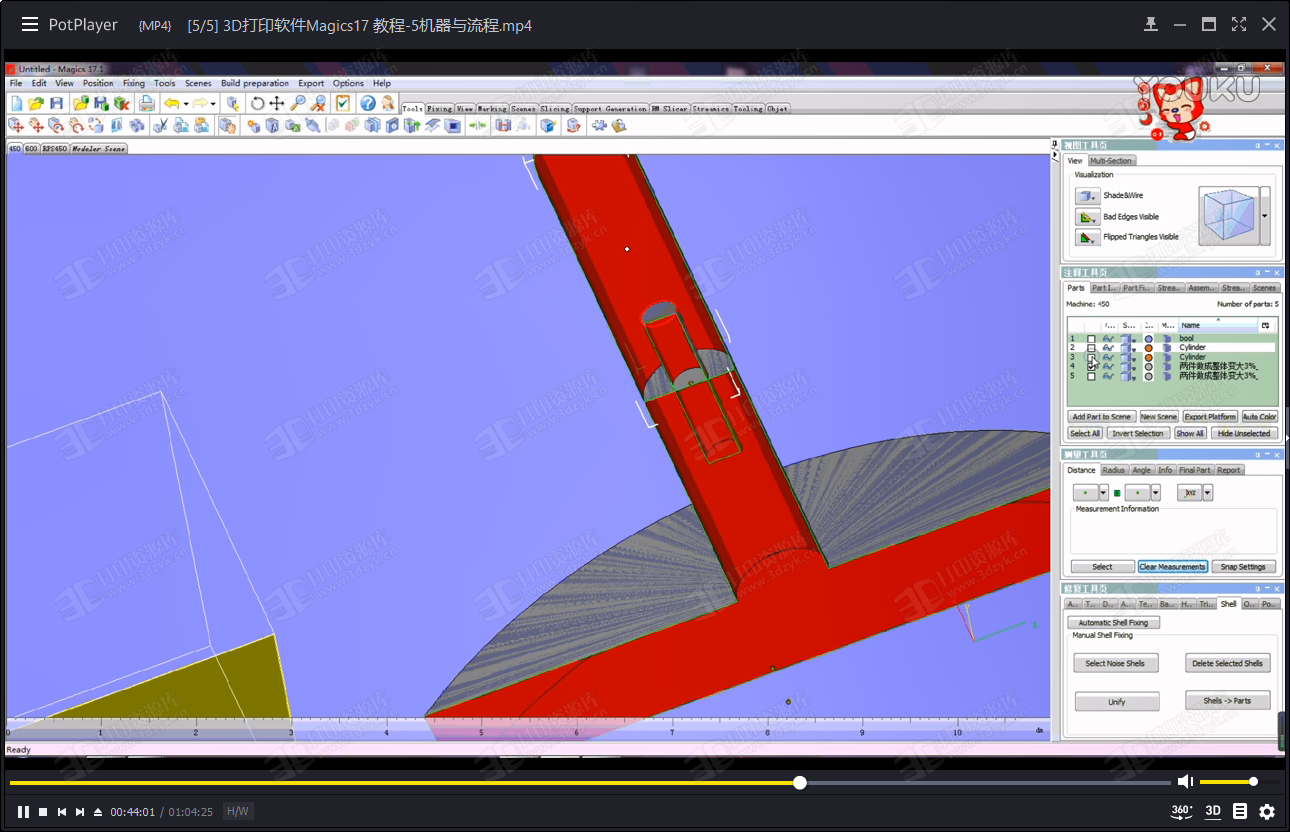
Task: Expand the view cube dropdown arrow
Action: tap(1265, 215)
